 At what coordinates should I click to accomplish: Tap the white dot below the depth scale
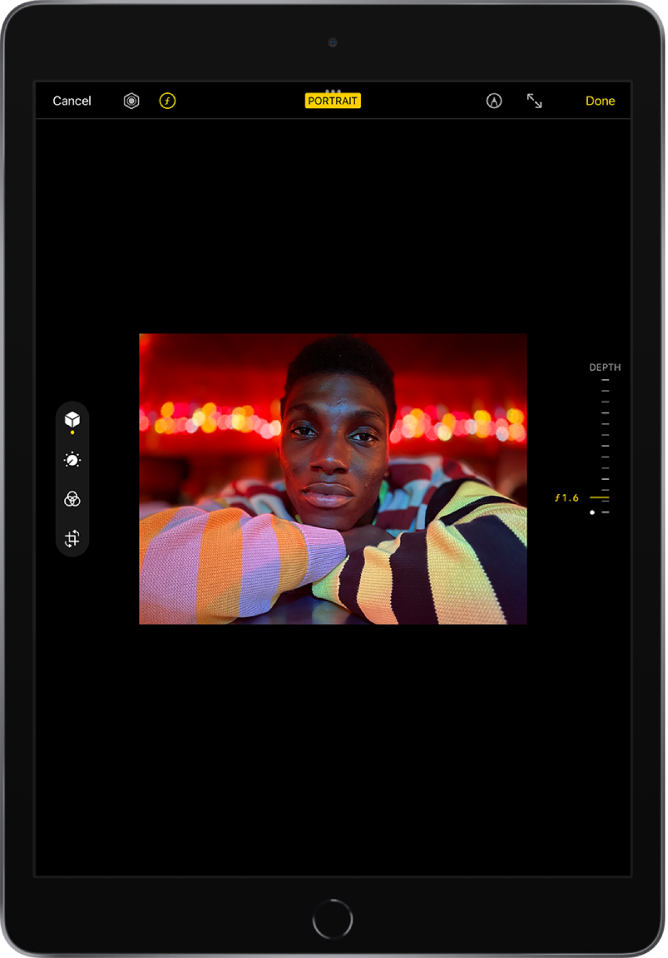592,512
